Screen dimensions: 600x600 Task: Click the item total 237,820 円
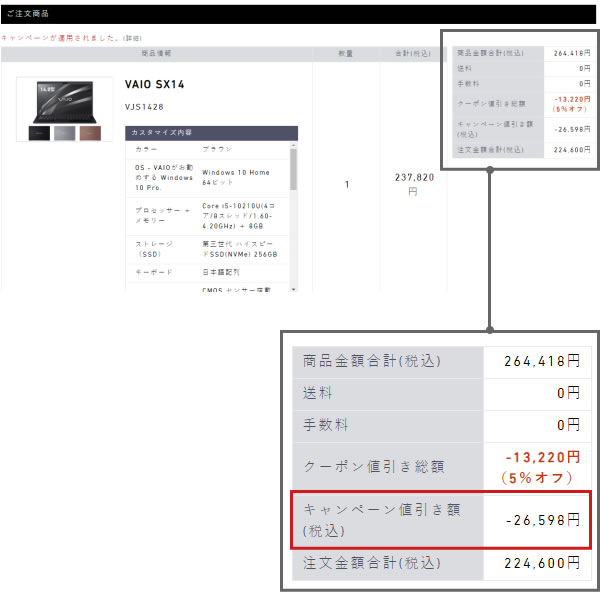pyautogui.click(x=414, y=184)
